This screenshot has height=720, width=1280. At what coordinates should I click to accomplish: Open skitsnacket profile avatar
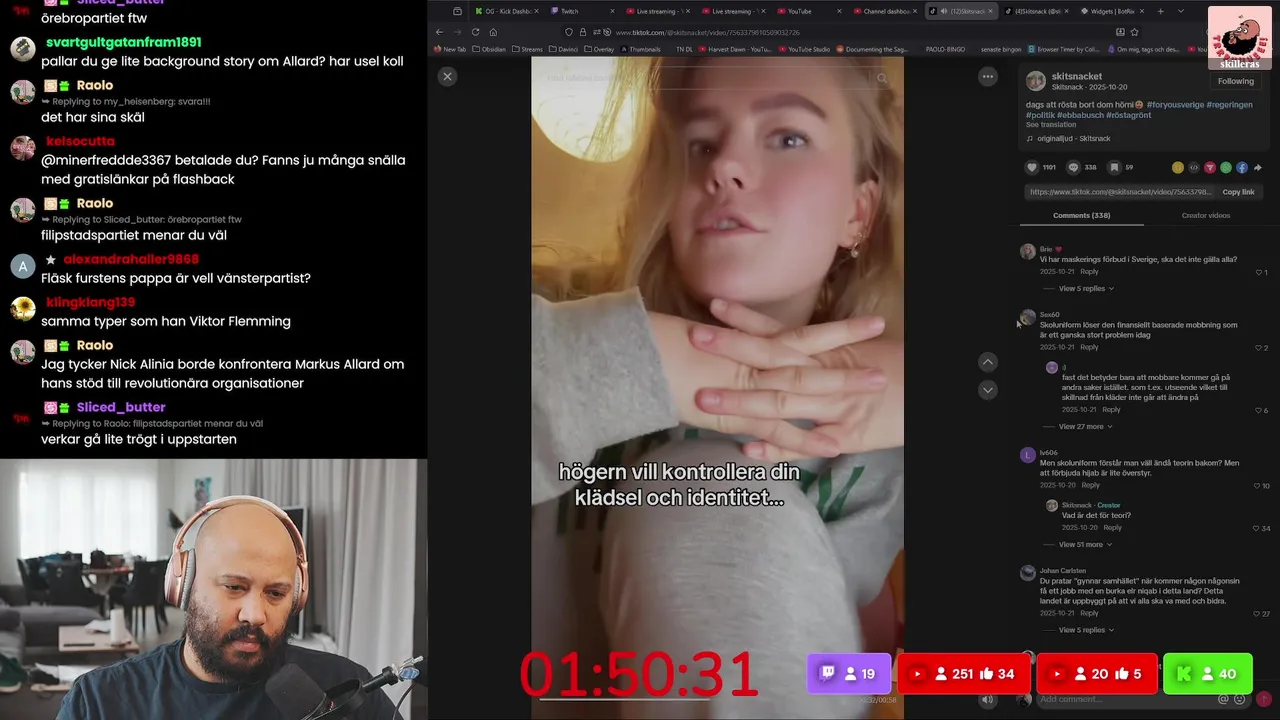coord(1036,81)
